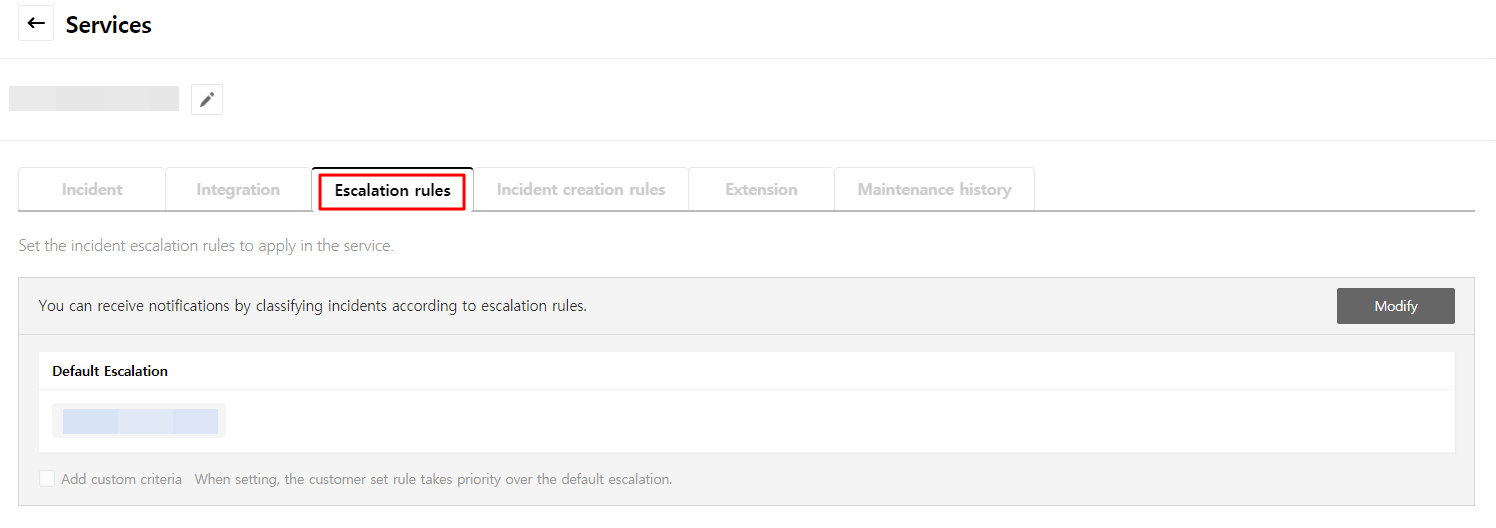View the Maintenance history tab
This screenshot has width=1496, height=528.
click(934, 190)
